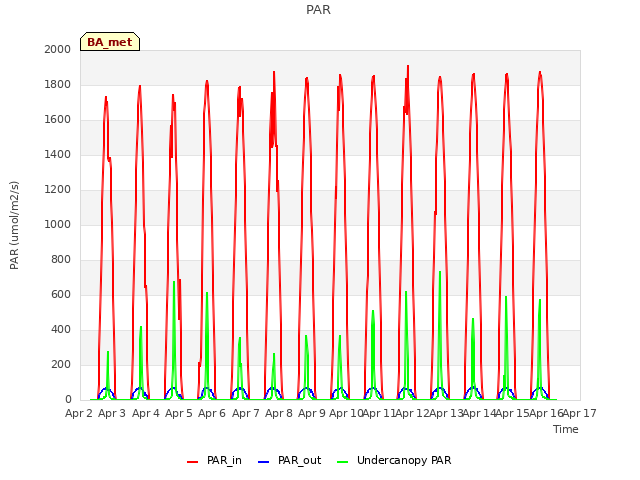Click the Apr 2 x-axis tick label
The height and width of the screenshot is (480, 640).
tap(79, 413)
